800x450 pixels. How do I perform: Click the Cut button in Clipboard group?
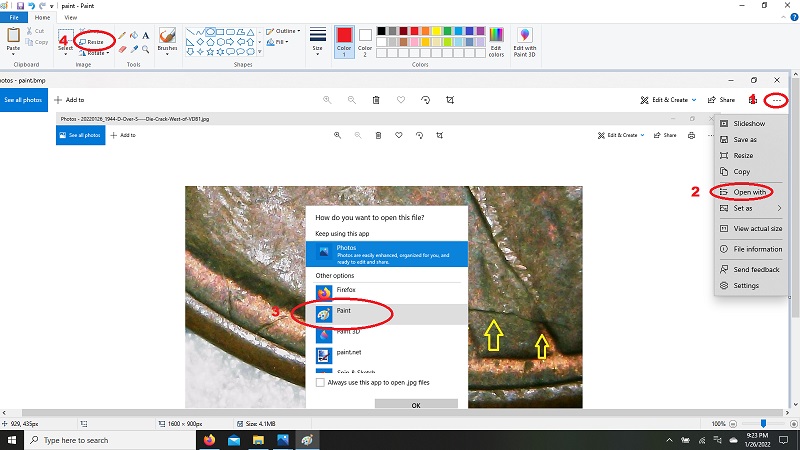tap(35, 31)
